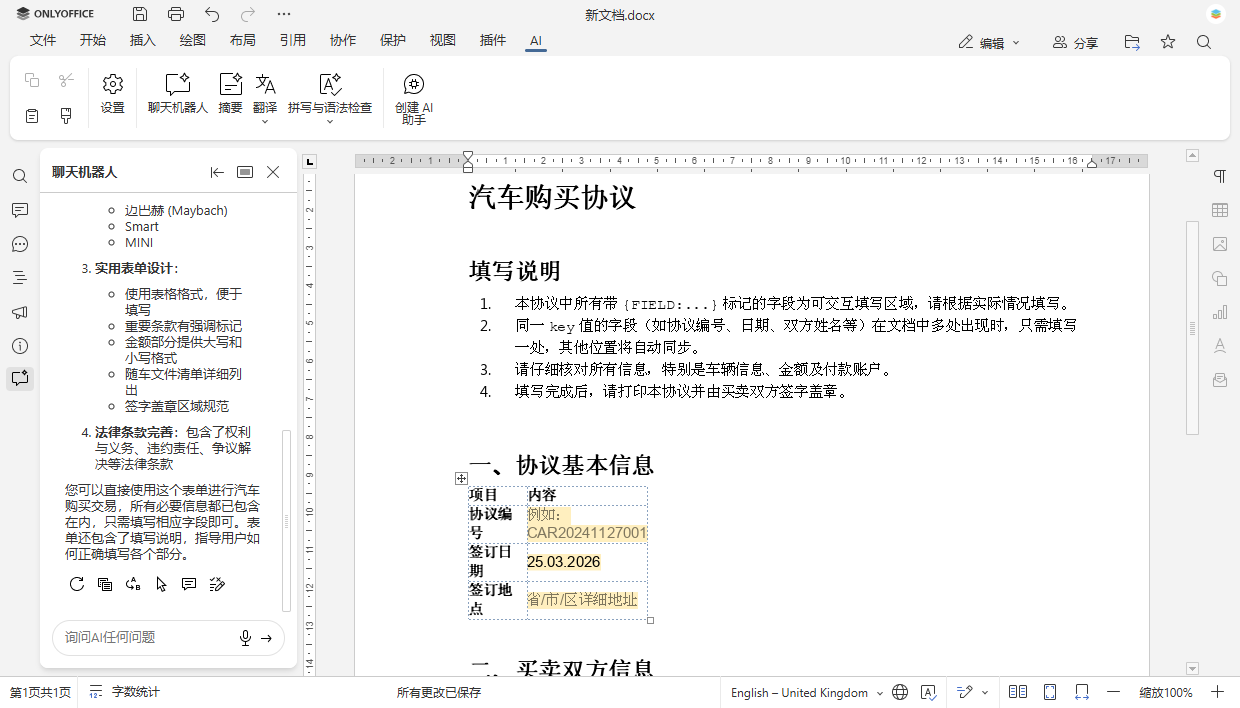The height and width of the screenshot is (708, 1240).
Task: Open AI 设置 settings
Action: [x=112, y=95]
